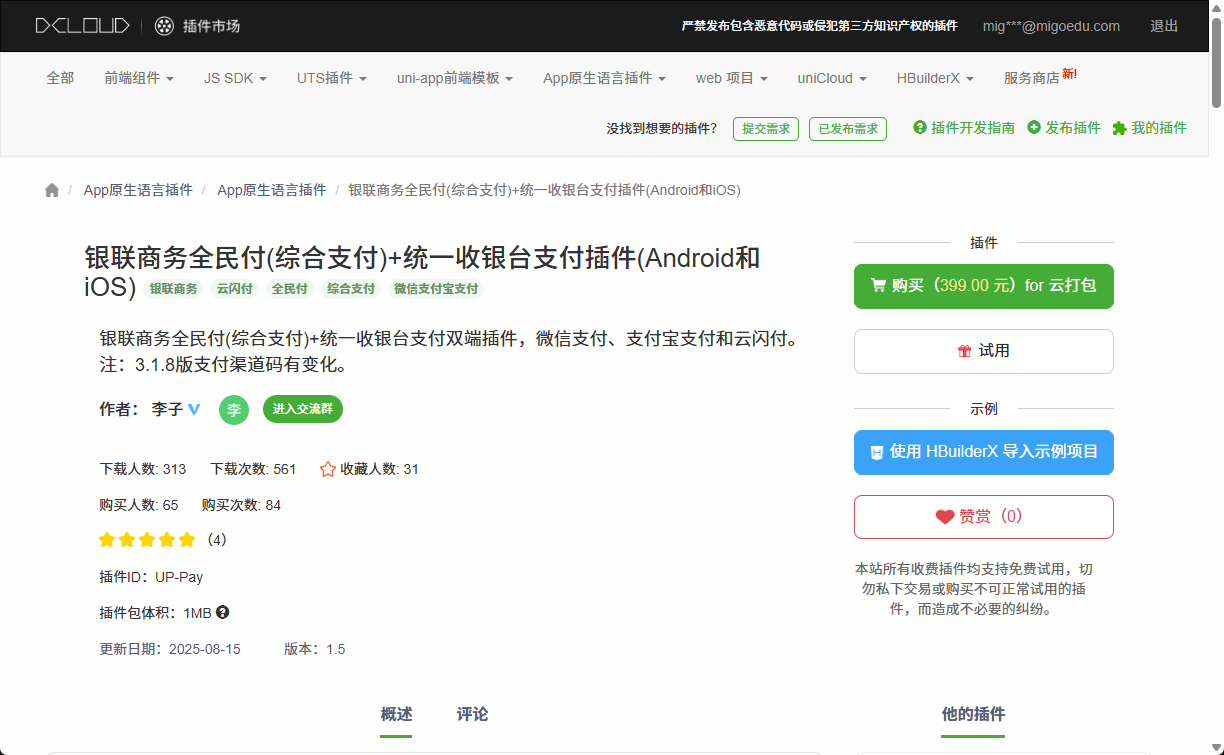Click the author's green avatar icon
This screenshot has height=755, width=1224.
(234, 410)
